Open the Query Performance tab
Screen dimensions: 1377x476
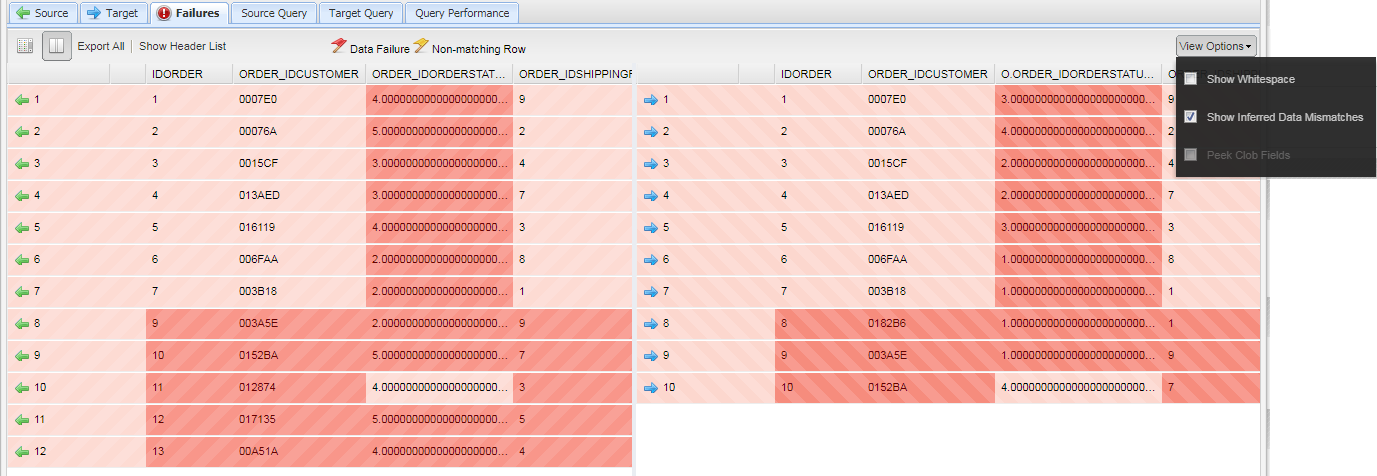(463, 13)
